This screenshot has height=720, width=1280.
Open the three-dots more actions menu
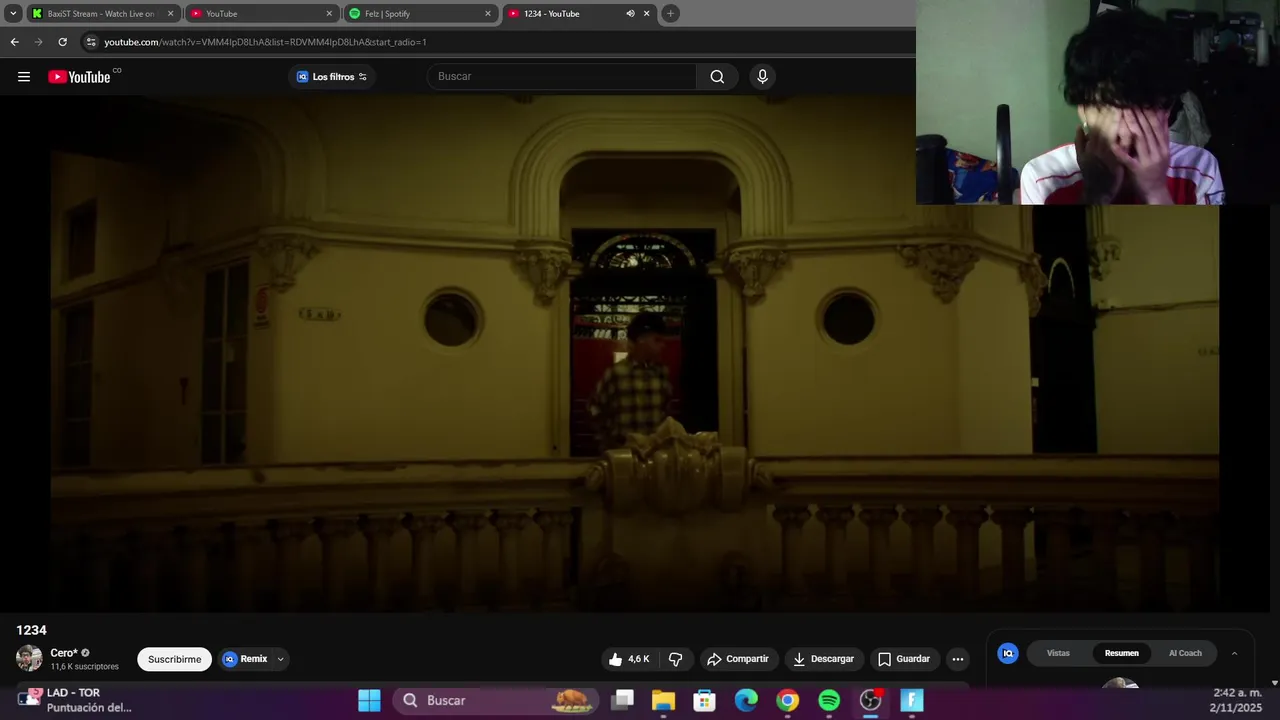tap(957, 659)
